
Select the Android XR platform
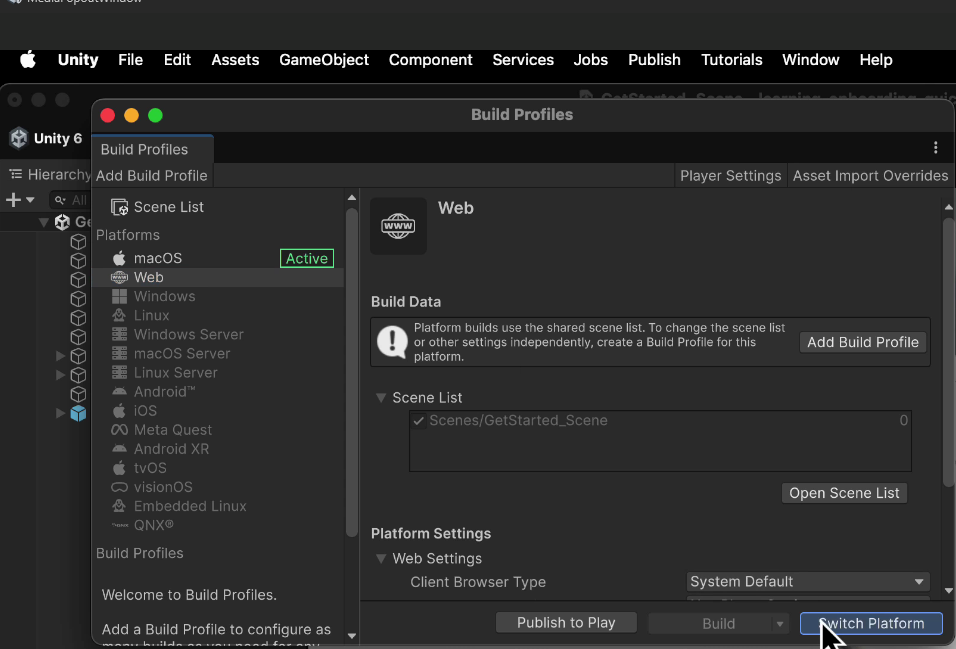tap(218, 449)
